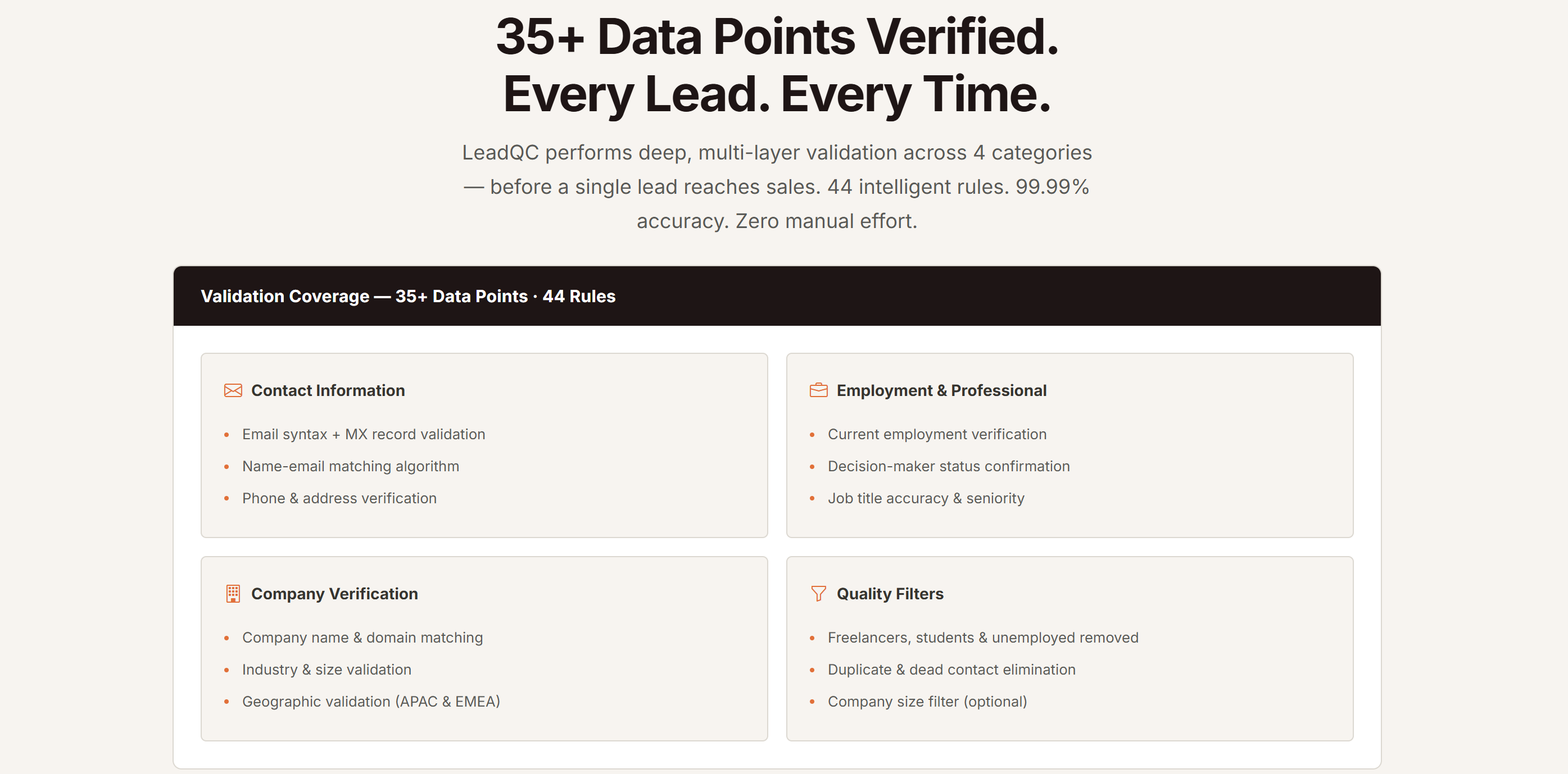Screen dimensions: 1568x774
Task: Click Freelancers, students & unemployed removed item
Action: [x=982, y=638]
